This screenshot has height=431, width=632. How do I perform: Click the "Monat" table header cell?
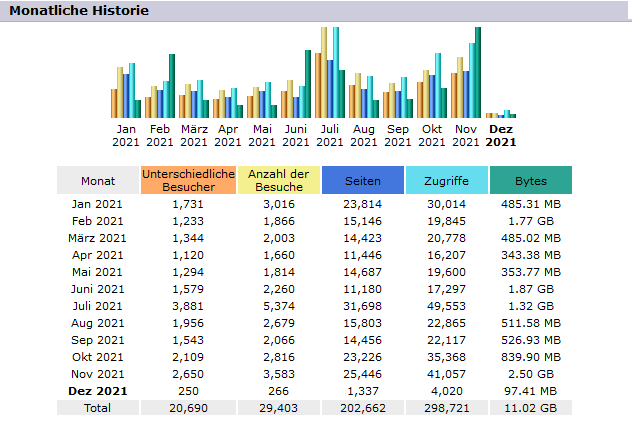tap(98, 181)
